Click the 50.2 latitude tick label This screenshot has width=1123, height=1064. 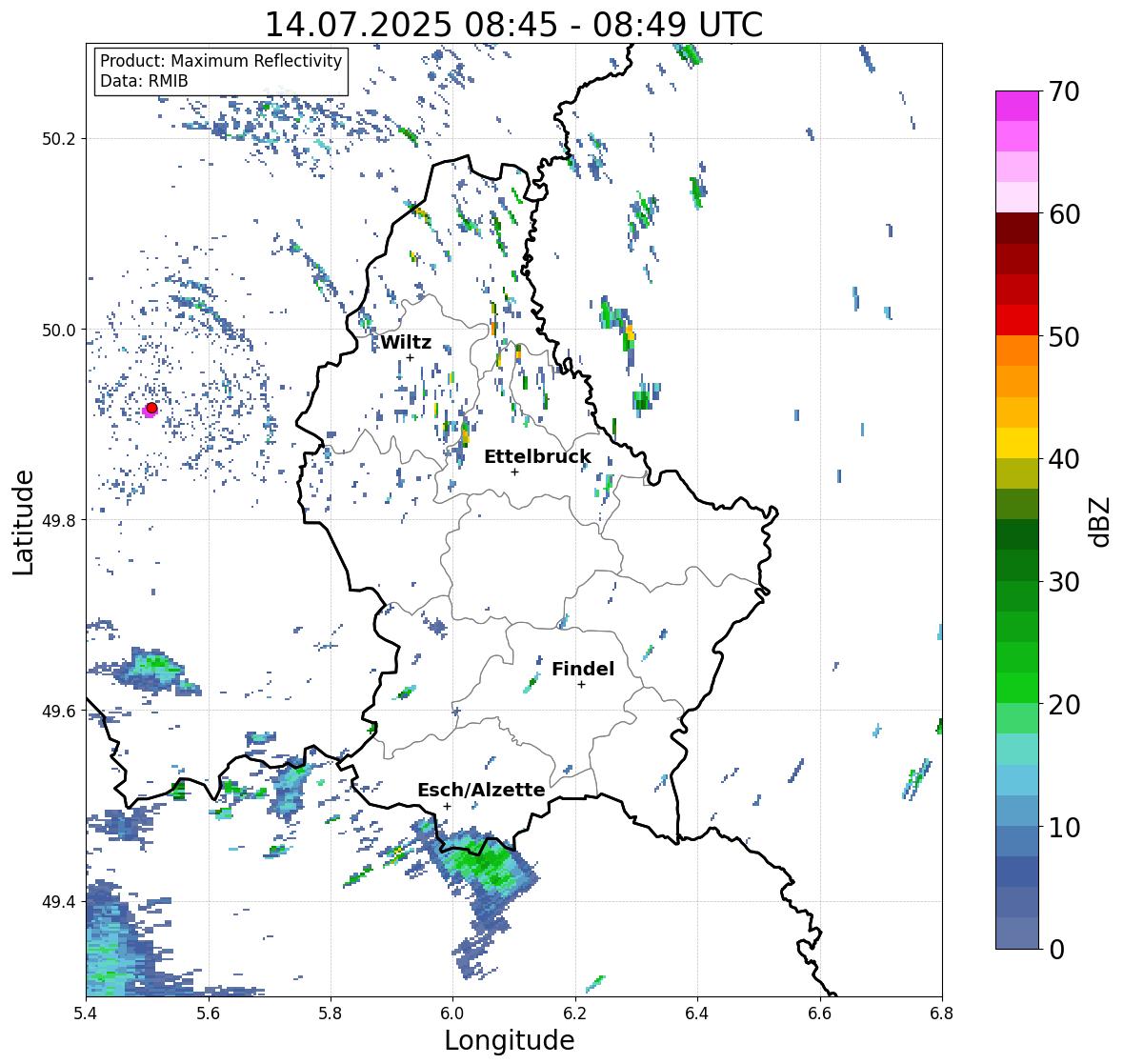click(x=59, y=139)
